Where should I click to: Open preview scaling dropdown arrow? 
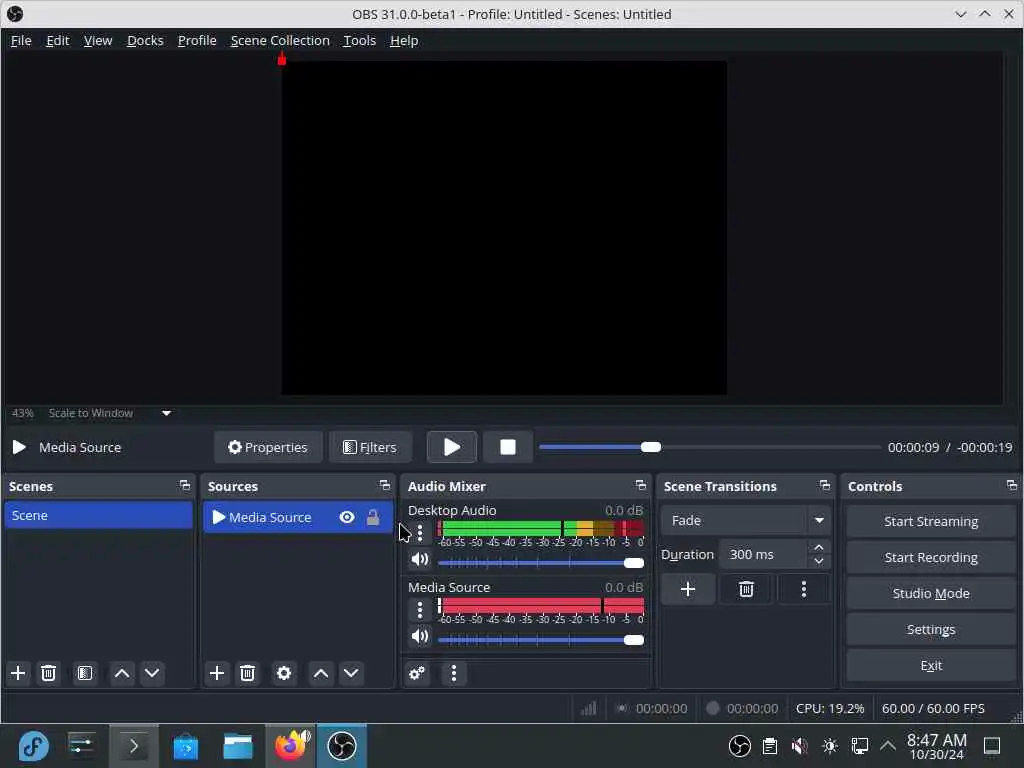tap(167, 413)
